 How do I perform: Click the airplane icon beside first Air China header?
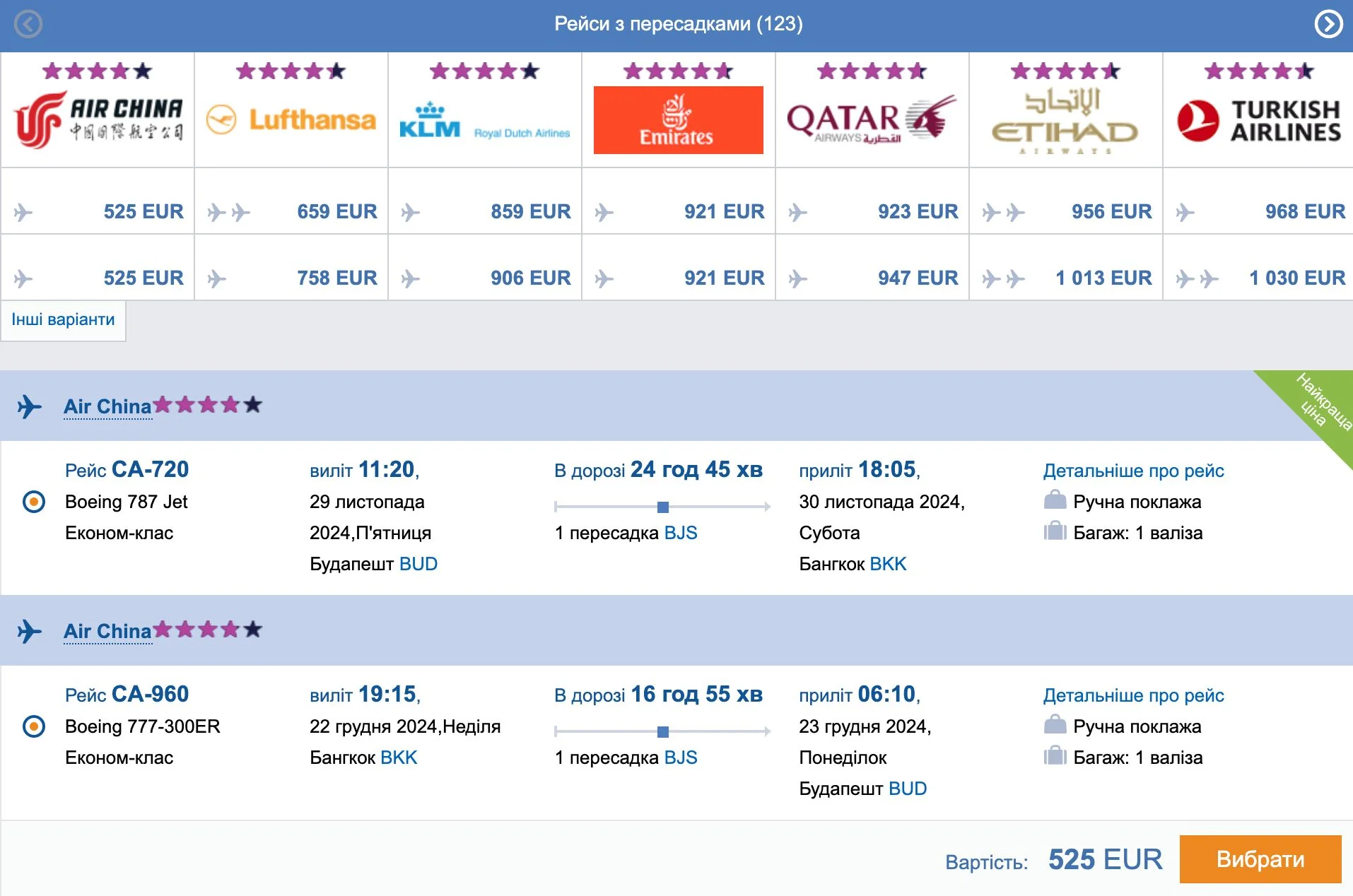point(29,406)
